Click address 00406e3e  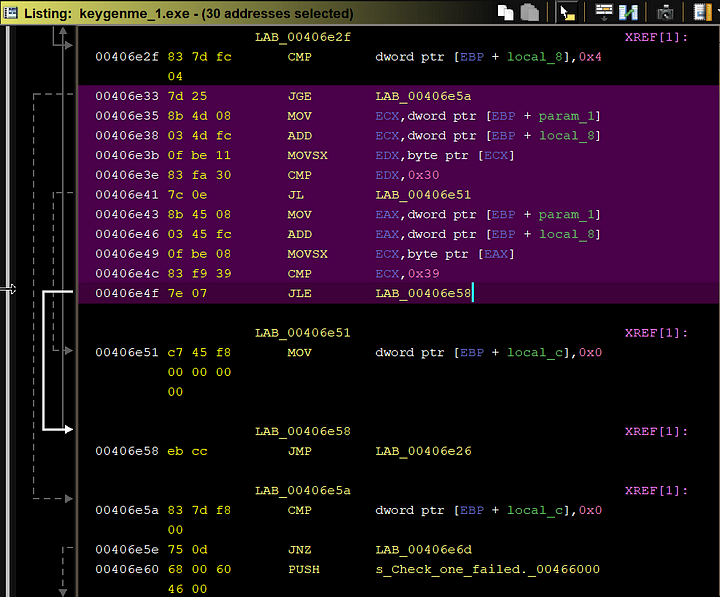pos(127,175)
